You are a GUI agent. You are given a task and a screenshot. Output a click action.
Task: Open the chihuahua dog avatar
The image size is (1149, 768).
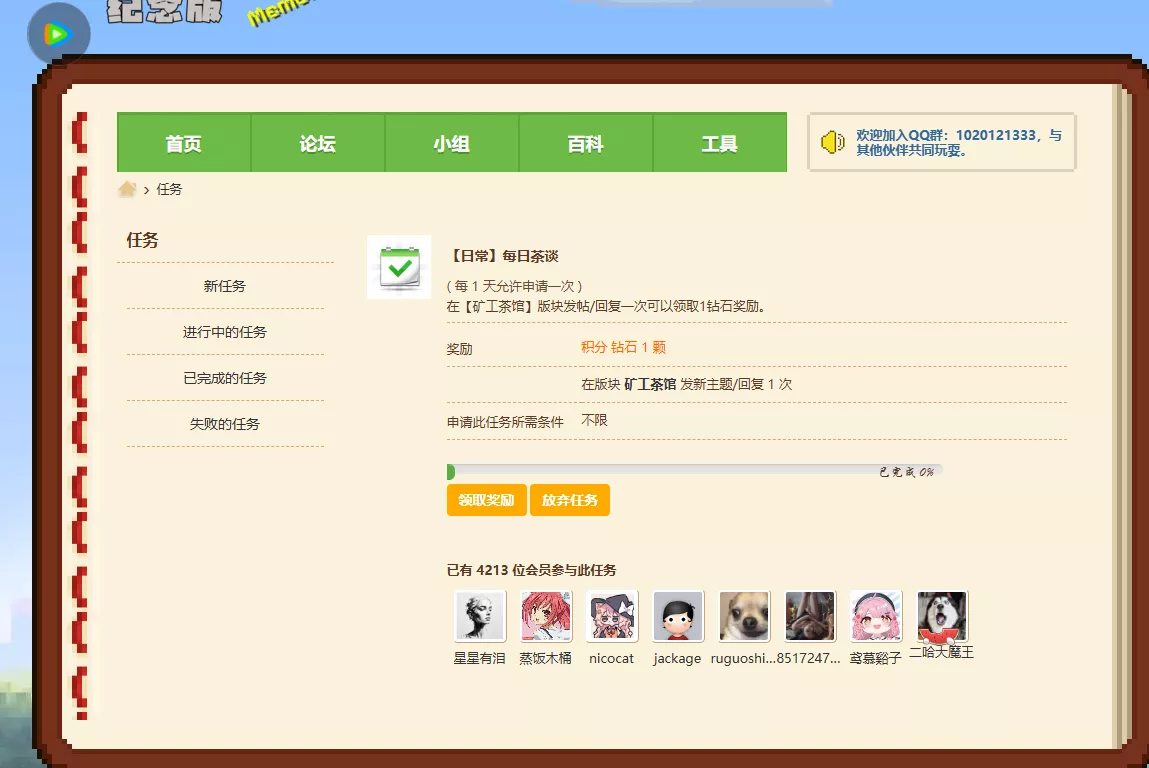(x=744, y=616)
